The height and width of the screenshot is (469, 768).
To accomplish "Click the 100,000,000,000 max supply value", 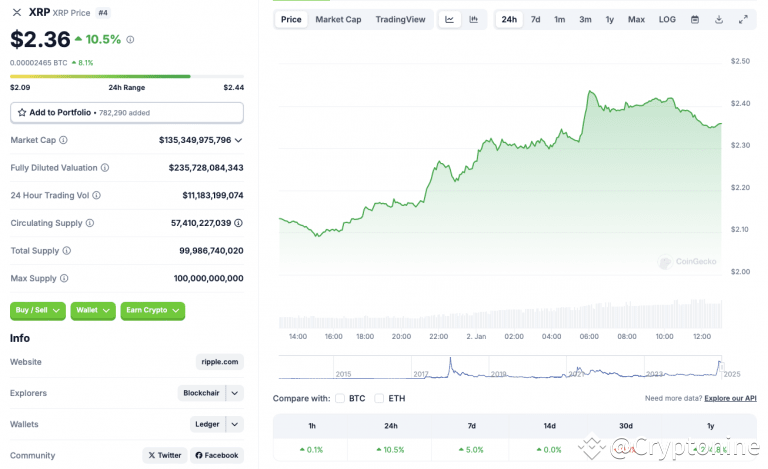I will click(x=209, y=279).
